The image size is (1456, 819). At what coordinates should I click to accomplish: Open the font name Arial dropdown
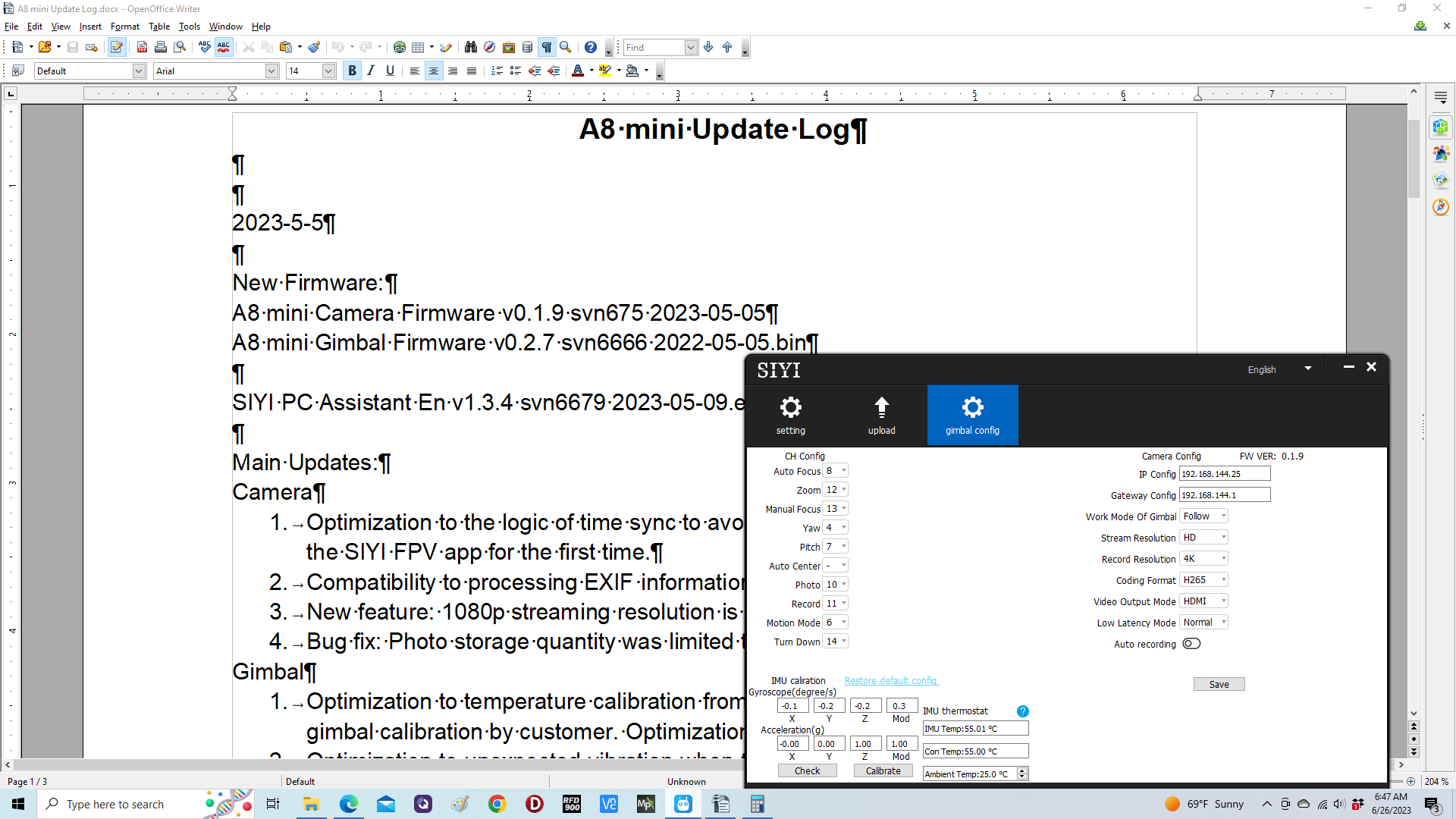tap(271, 71)
